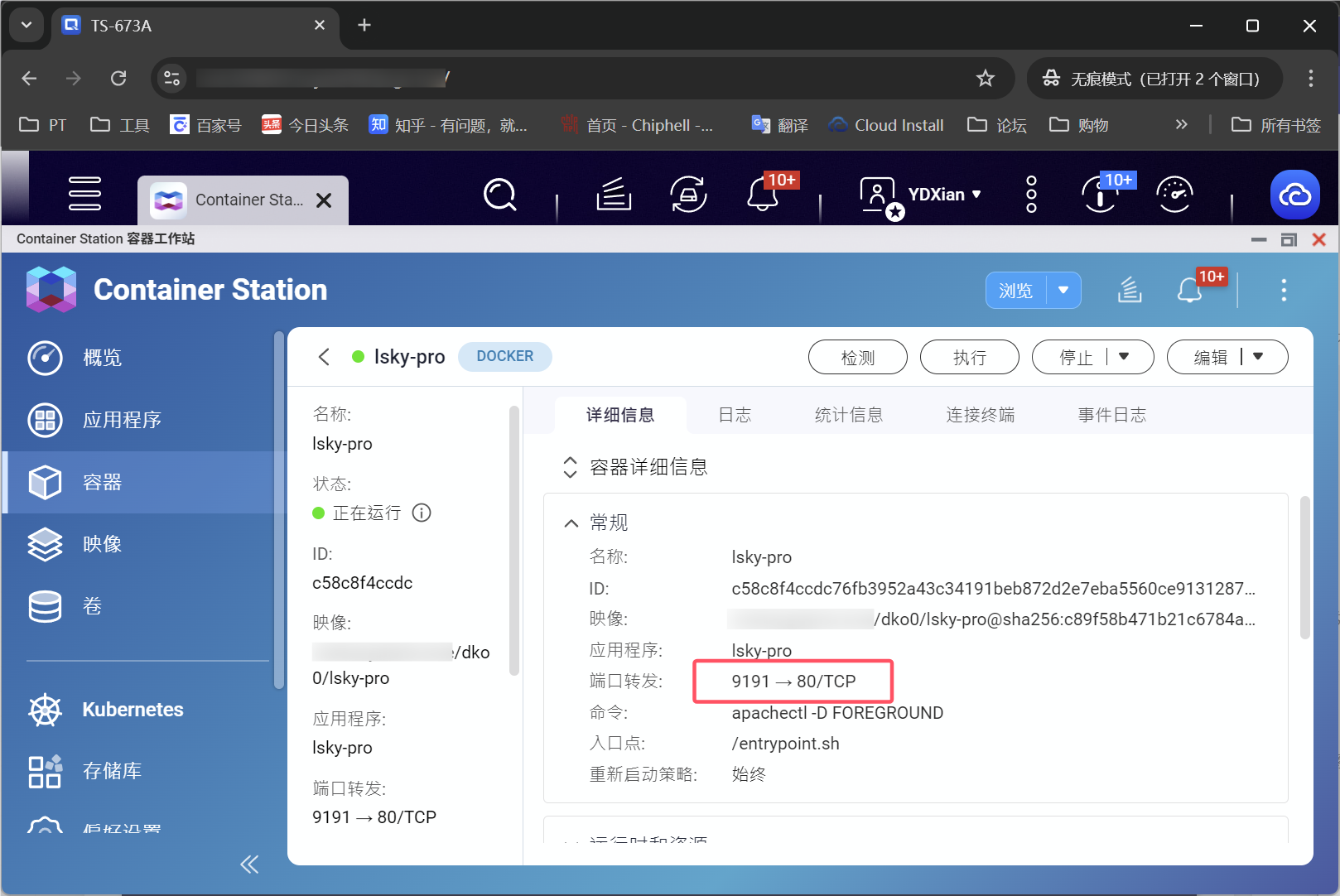The height and width of the screenshot is (896, 1340).
Task: Open Container Station bell notifications
Action: (x=1189, y=290)
